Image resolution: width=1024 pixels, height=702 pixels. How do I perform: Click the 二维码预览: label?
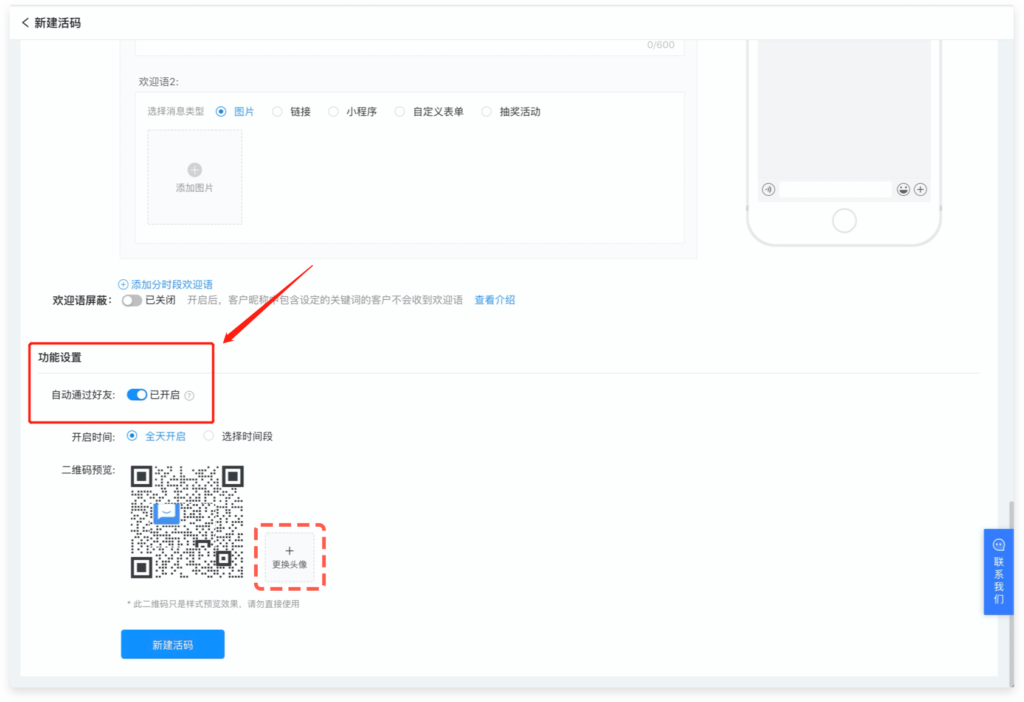pyautogui.click(x=88, y=470)
